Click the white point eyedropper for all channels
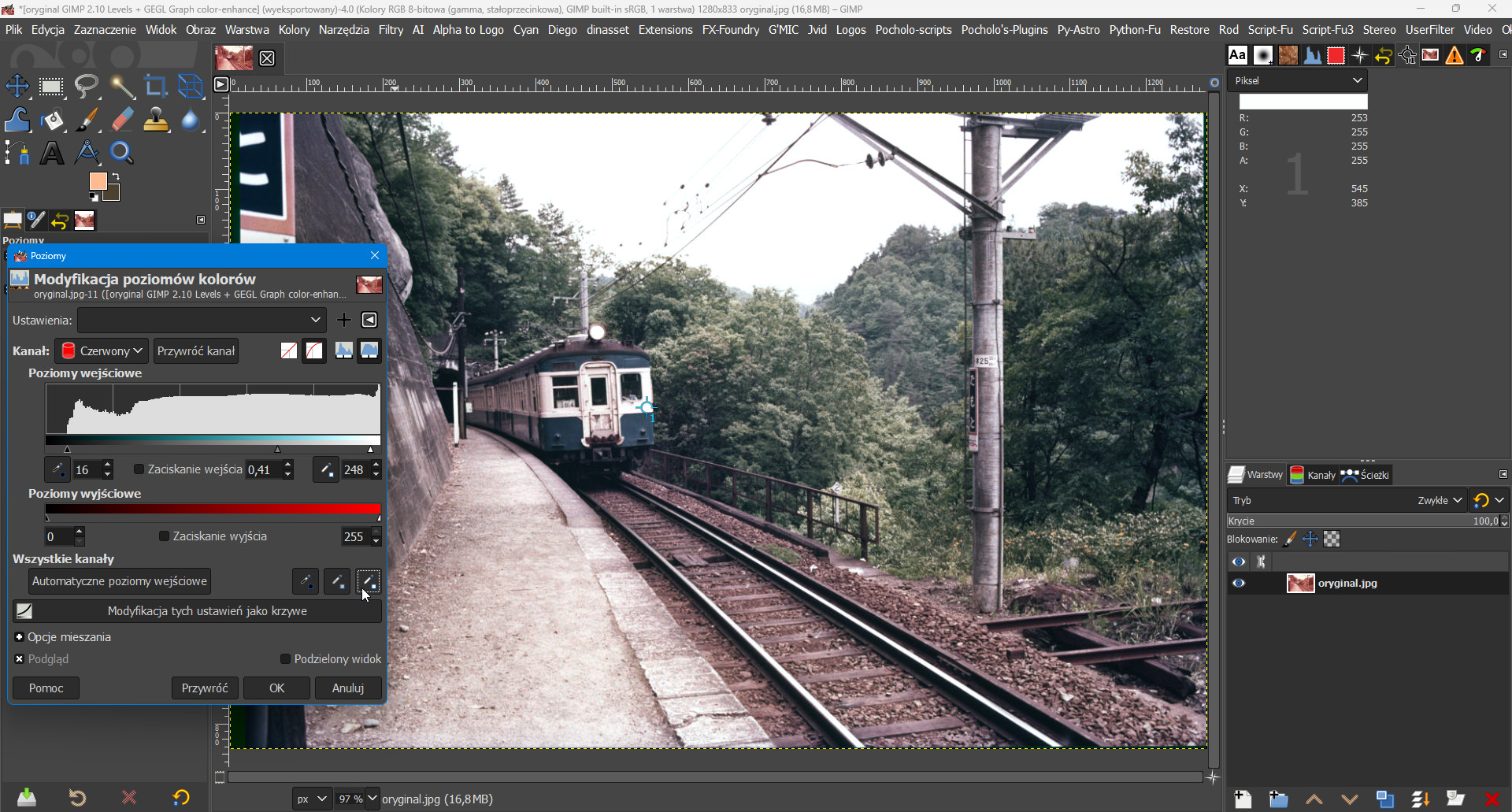The height and width of the screenshot is (812, 1512). [369, 581]
